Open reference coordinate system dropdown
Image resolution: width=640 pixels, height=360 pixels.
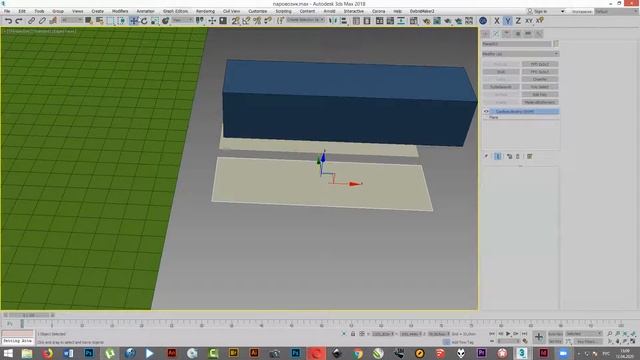(x=182, y=20)
